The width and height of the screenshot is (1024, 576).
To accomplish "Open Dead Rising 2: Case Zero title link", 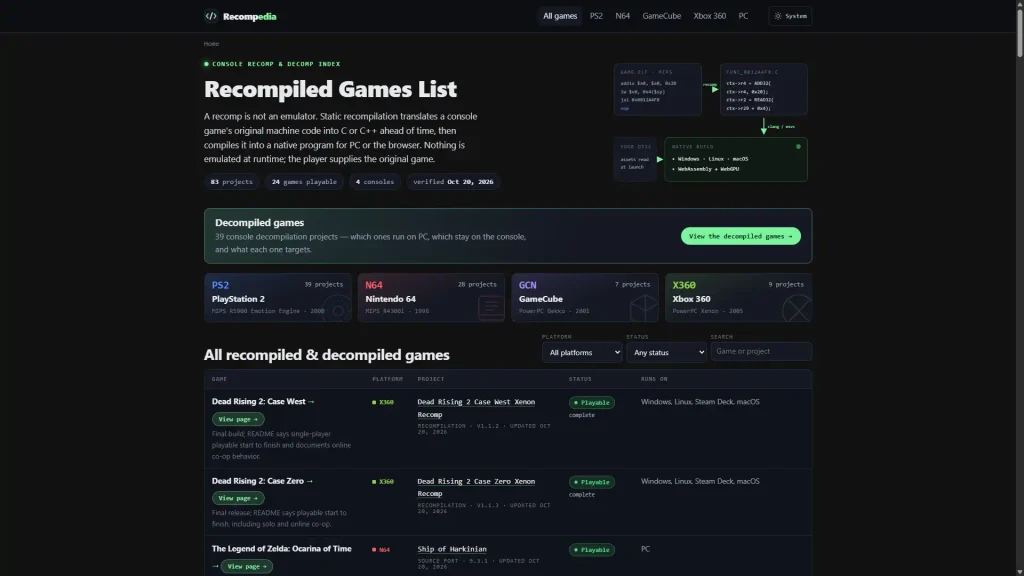I will tap(262, 481).
